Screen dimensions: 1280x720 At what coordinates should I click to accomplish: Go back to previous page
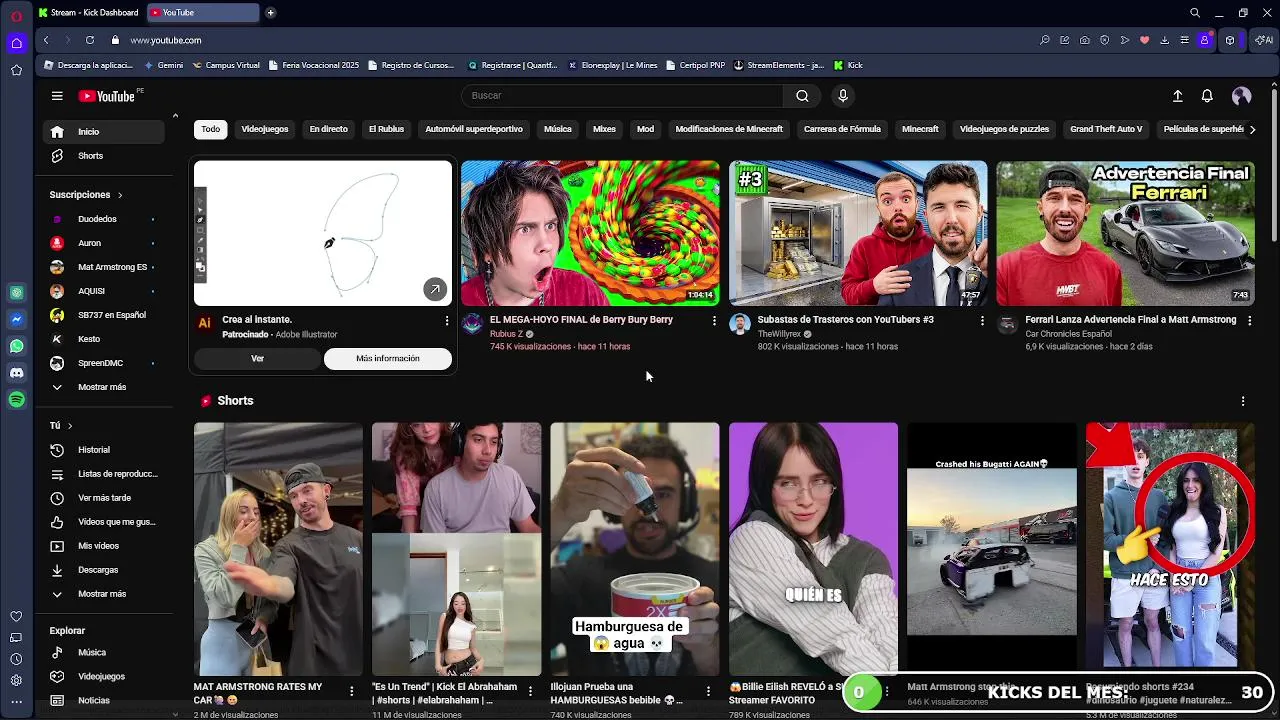46,40
